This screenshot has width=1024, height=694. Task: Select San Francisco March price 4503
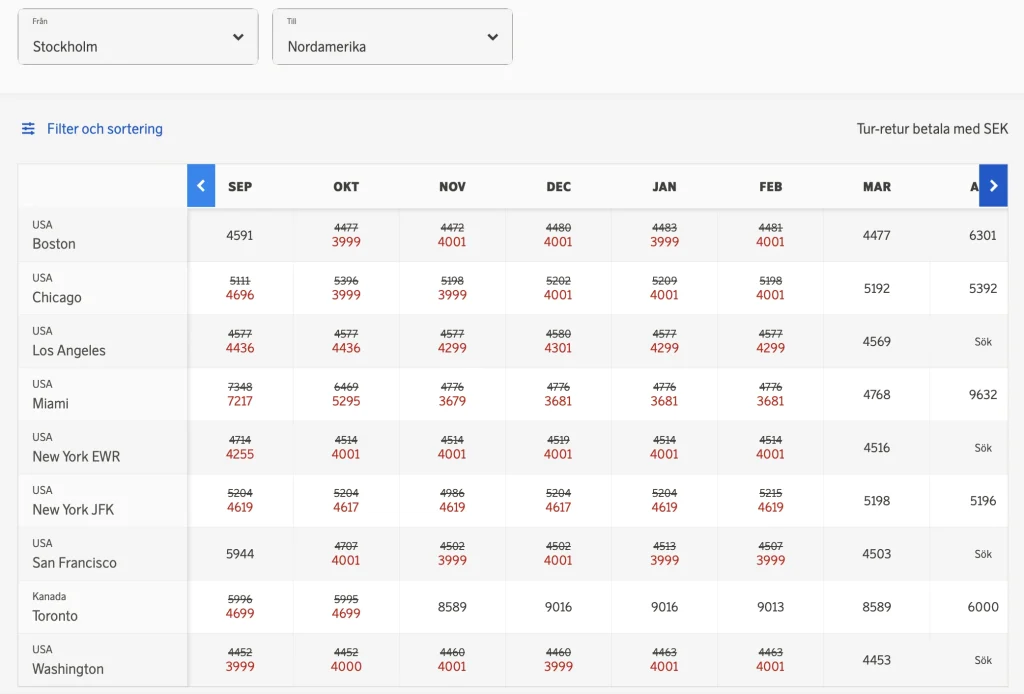(x=876, y=554)
